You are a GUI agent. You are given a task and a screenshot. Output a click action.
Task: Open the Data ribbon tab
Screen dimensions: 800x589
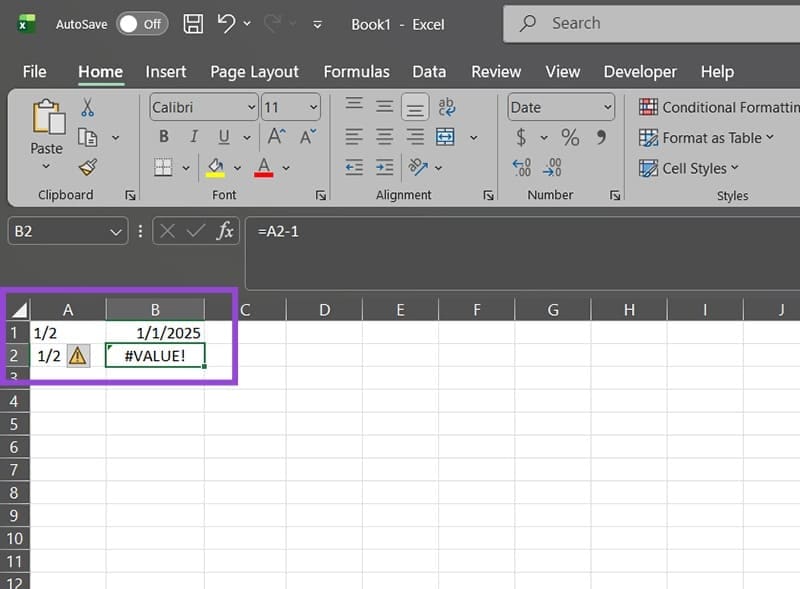click(x=429, y=71)
